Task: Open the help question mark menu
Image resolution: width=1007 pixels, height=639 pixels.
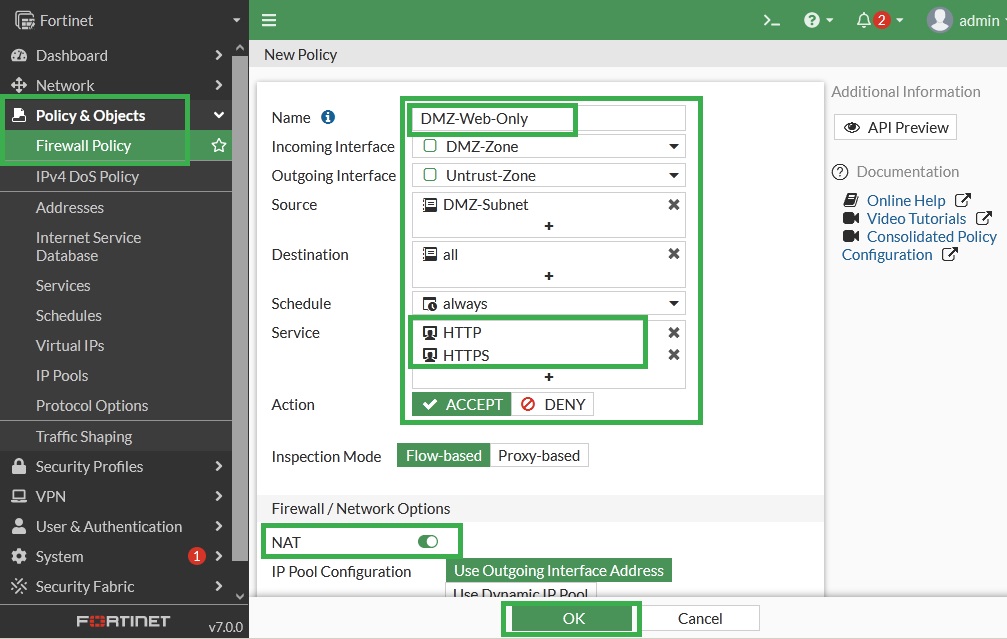Action: 818,21
